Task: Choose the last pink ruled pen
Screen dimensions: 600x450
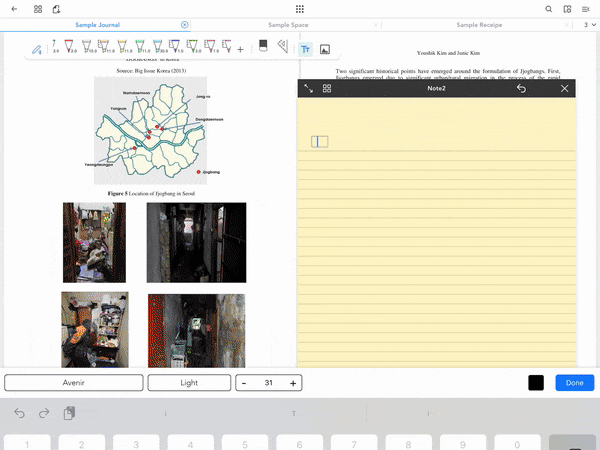Action: click(x=227, y=46)
